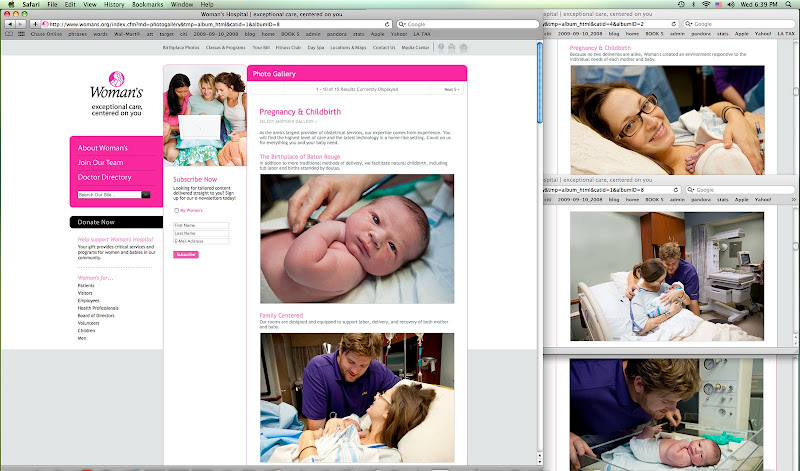Go to Next 5 gallery results
The width and height of the screenshot is (800, 471).
[x=452, y=89]
